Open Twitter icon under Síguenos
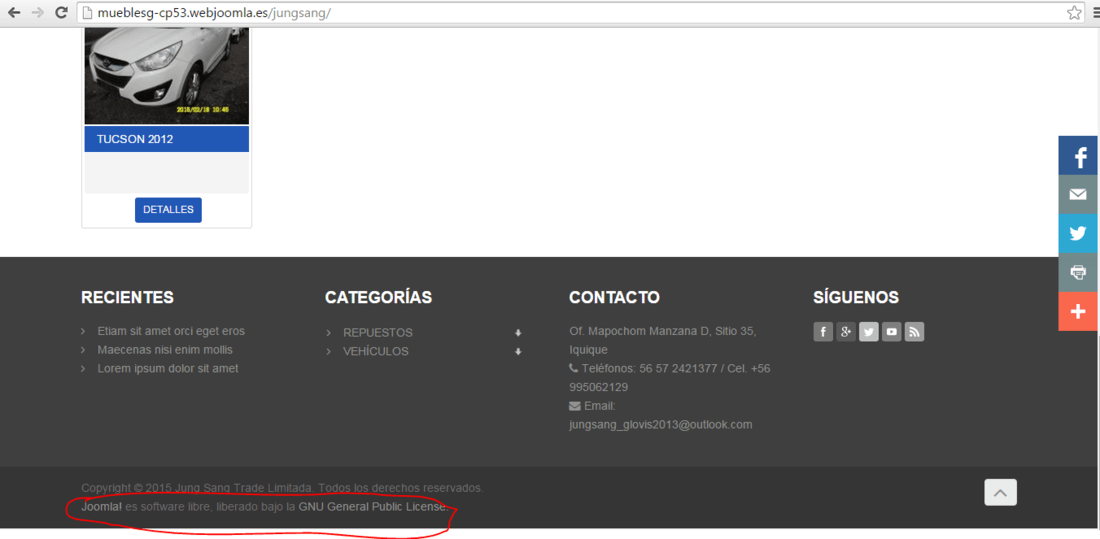 pyautogui.click(x=868, y=332)
